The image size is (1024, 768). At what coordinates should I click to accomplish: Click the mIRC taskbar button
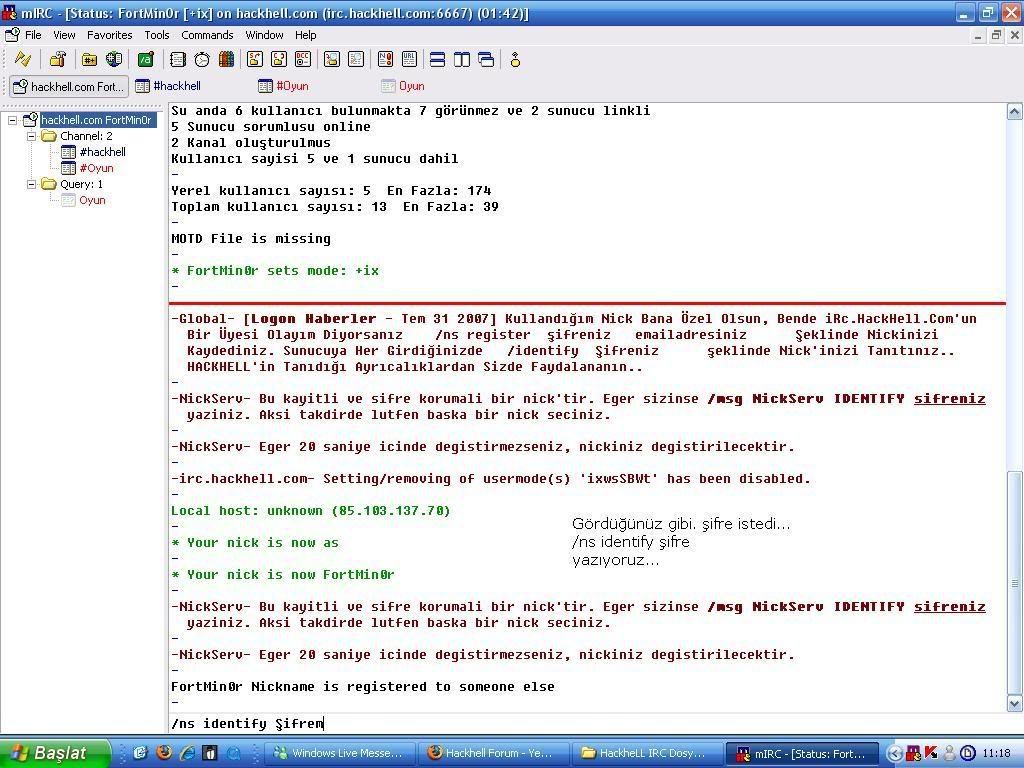pyautogui.click(x=801, y=754)
